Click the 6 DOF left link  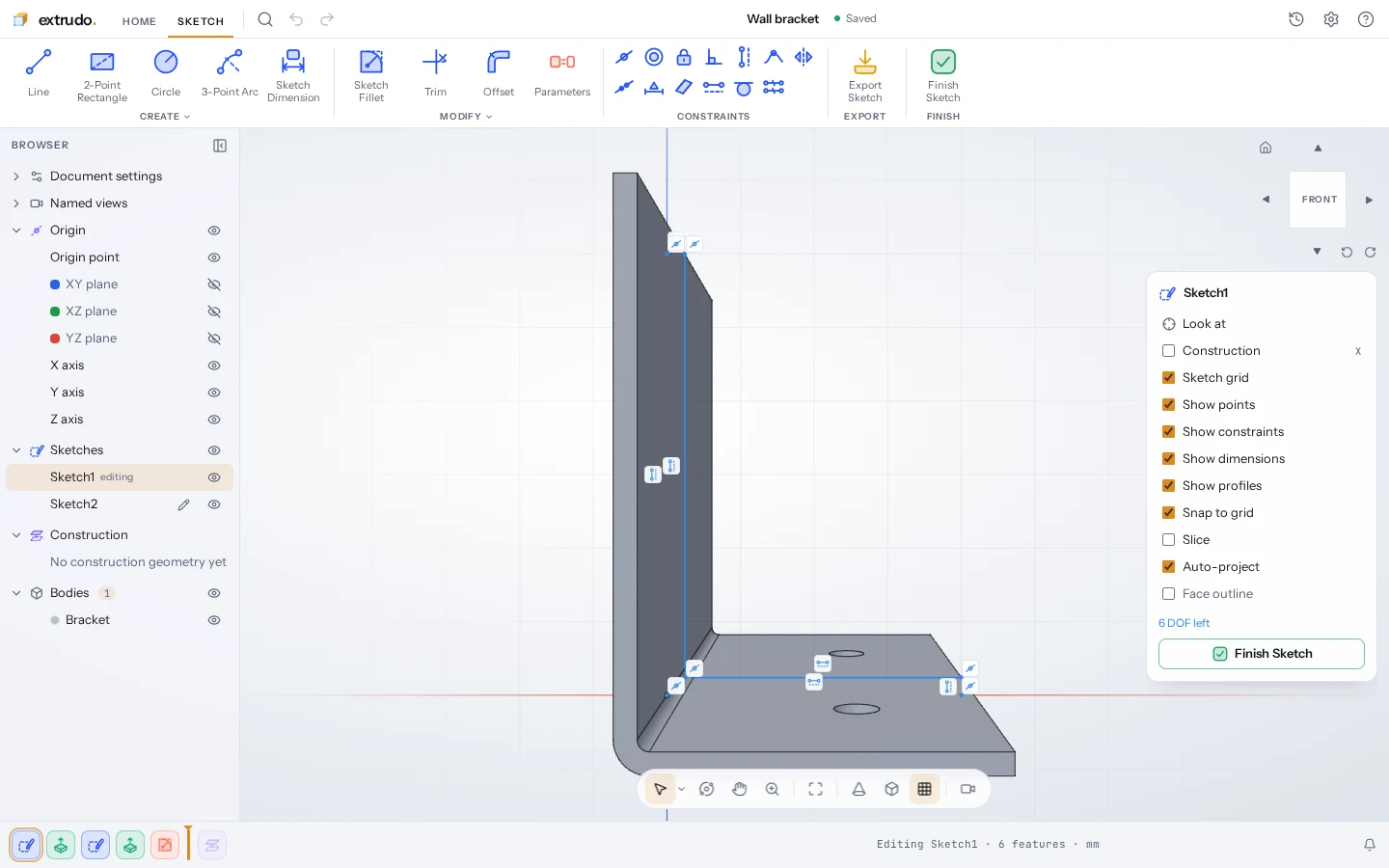click(x=1184, y=623)
